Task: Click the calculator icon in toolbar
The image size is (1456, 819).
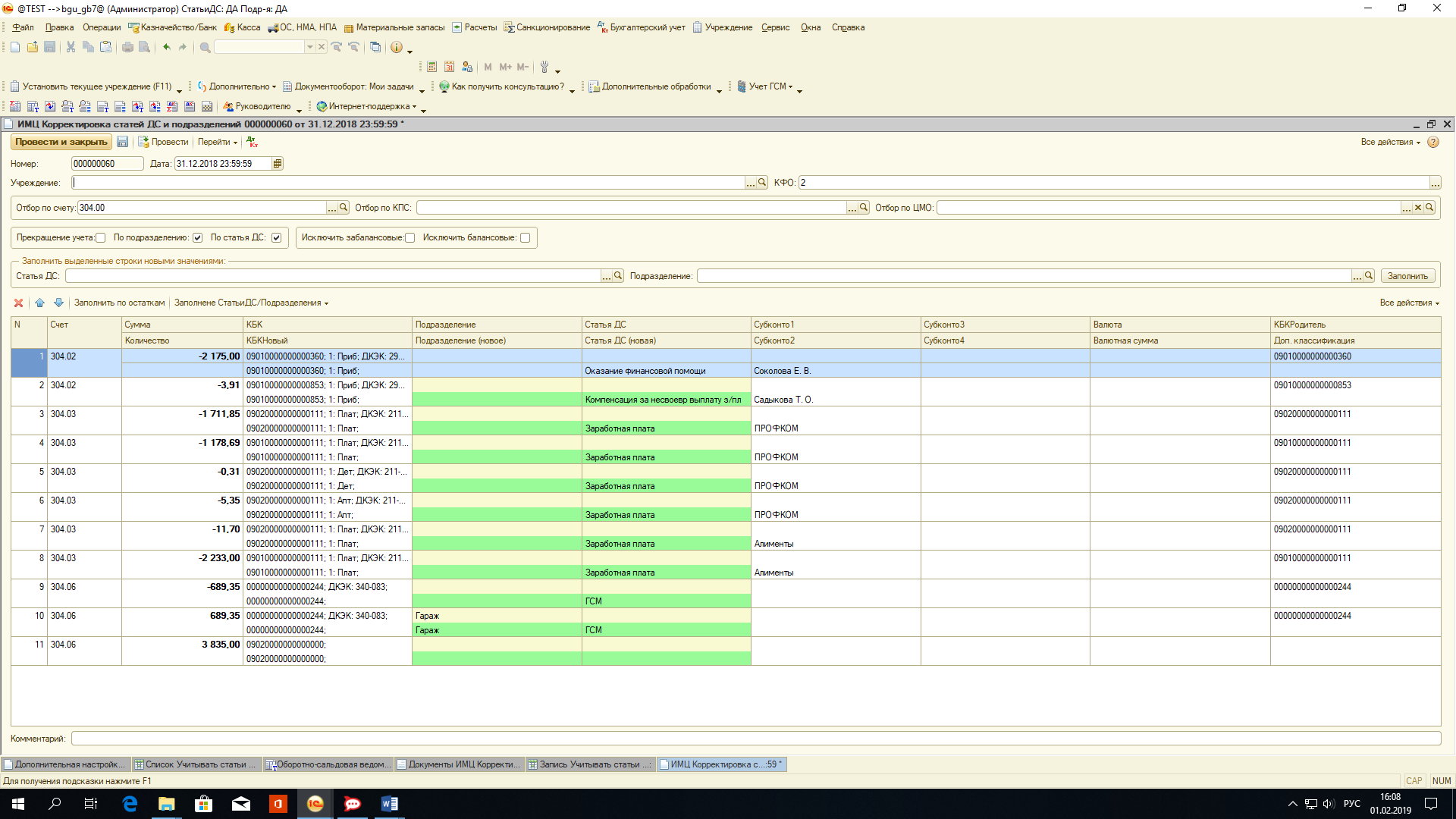Action: (431, 67)
